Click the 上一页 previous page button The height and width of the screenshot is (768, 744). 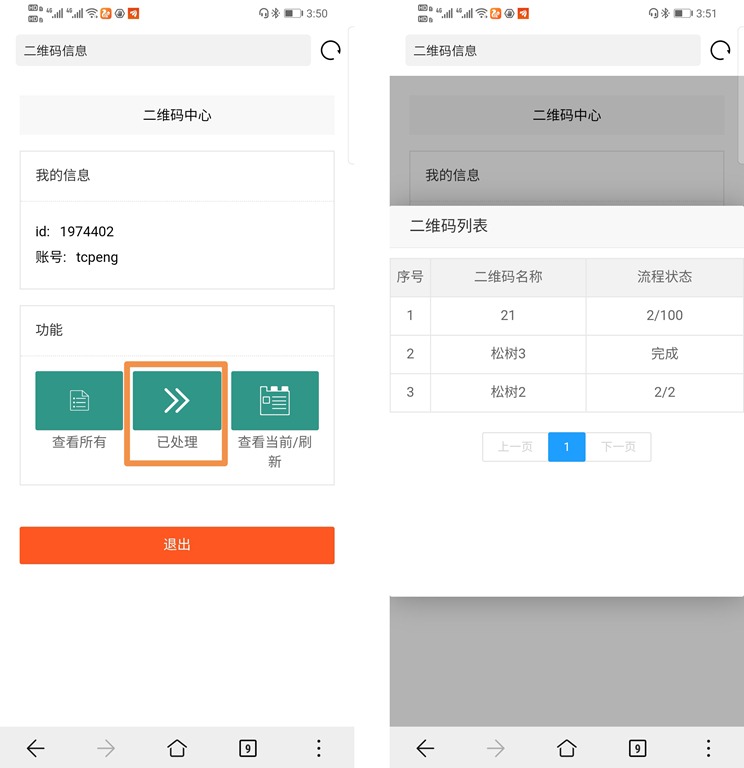515,447
